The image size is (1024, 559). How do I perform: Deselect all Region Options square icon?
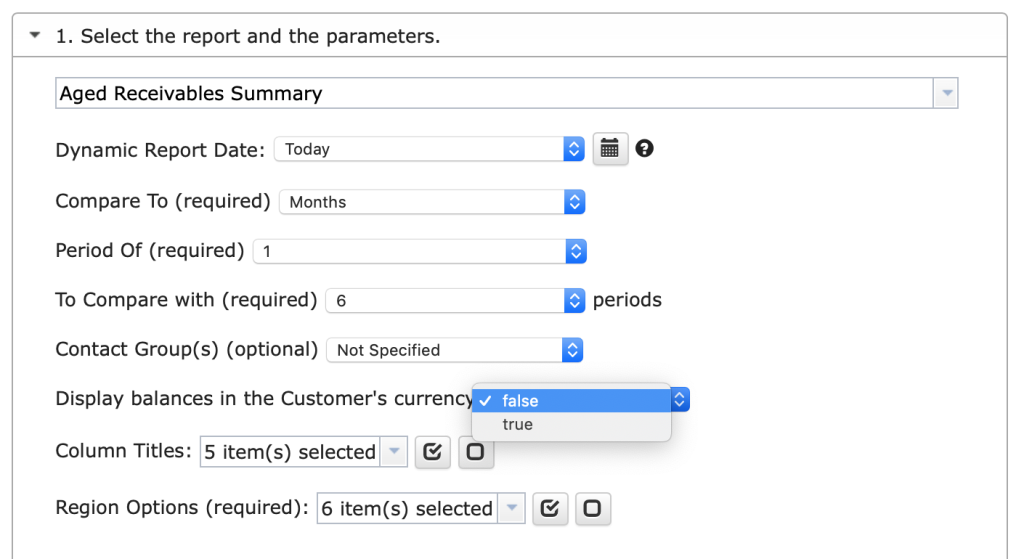592,509
